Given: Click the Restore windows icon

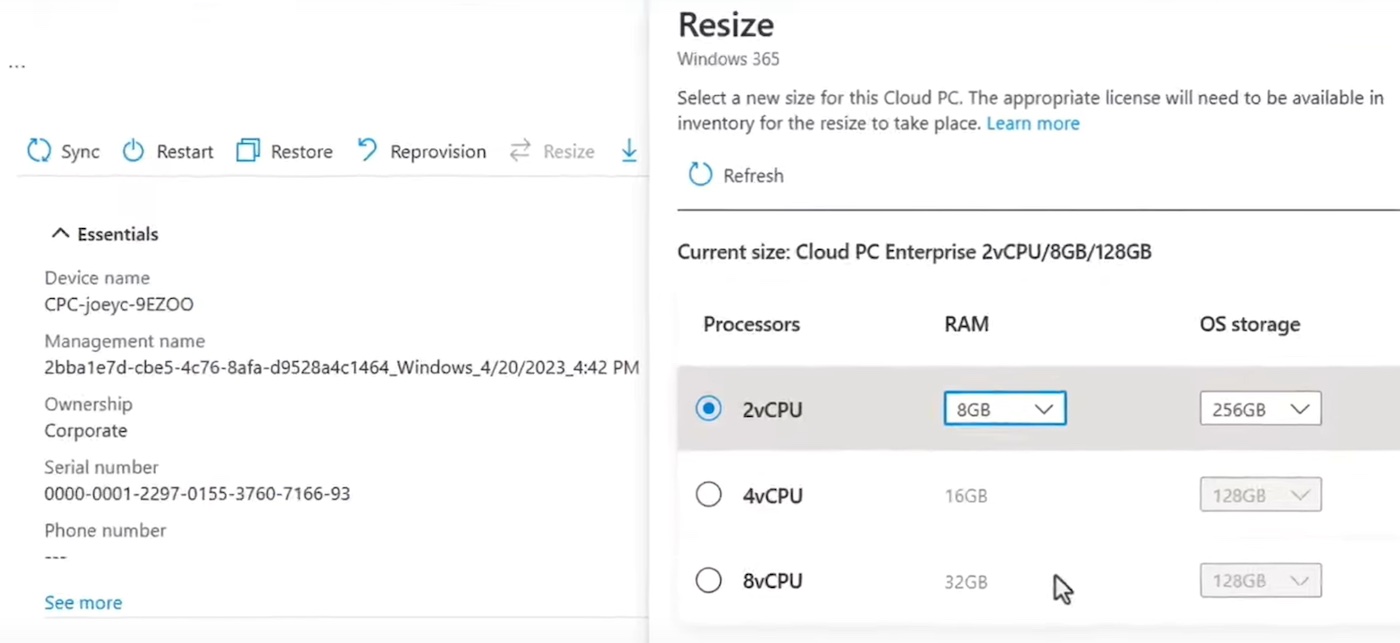Looking at the screenshot, I should 247,151.
